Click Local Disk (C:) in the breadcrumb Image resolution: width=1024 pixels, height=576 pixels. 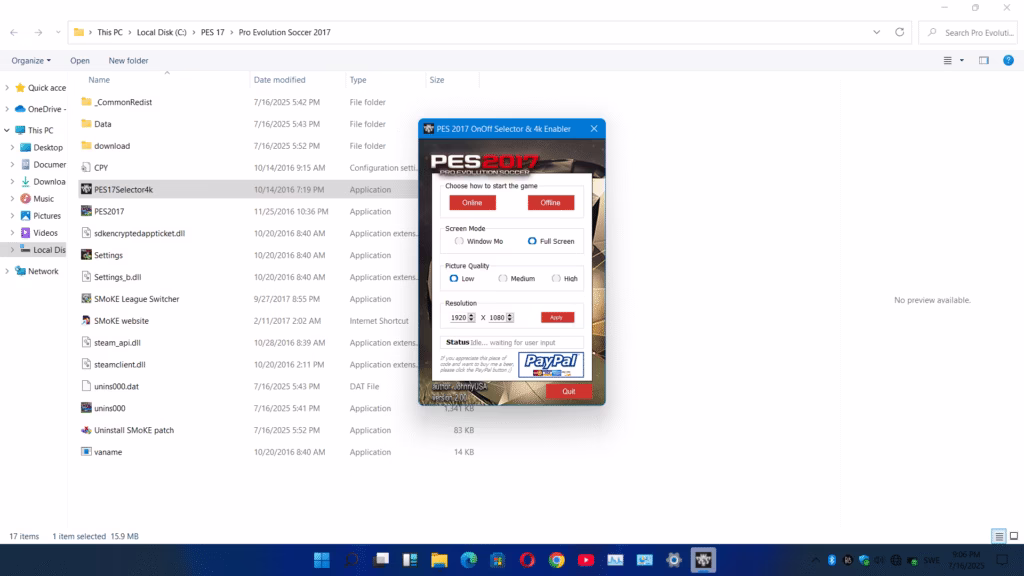click(x=161, y=32)
